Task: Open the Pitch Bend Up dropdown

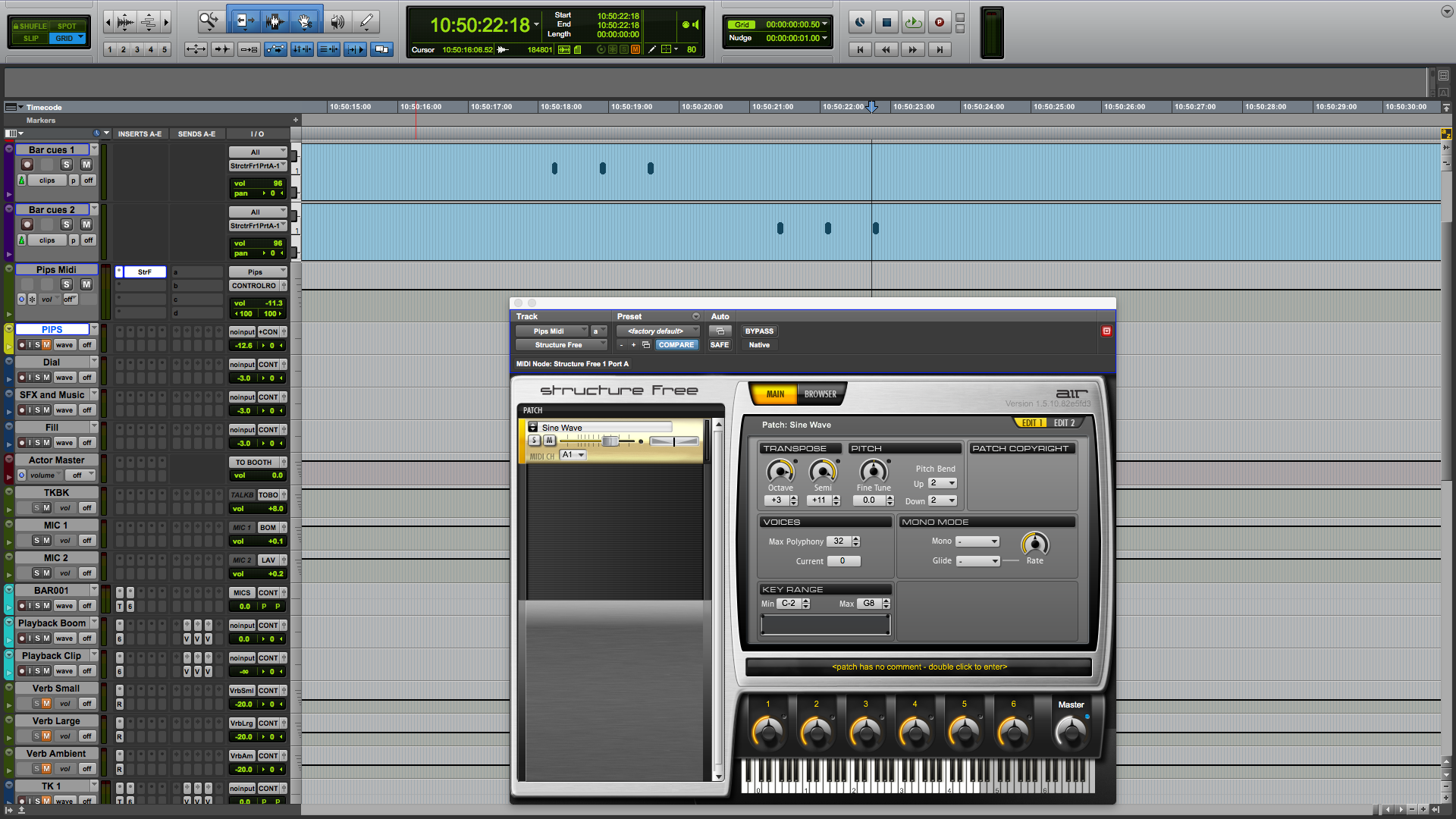Action: [x=943, y=483]
